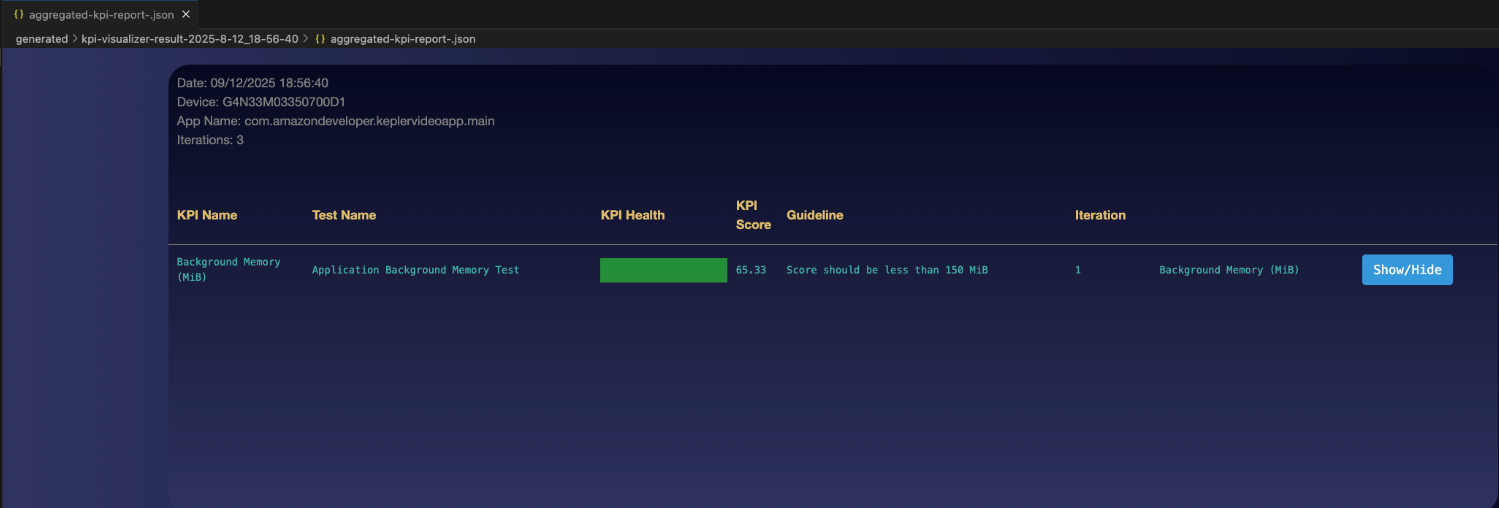Select the Guideline column header
The height and width of the screenshot is (508, 1499).
coord(815,215)
